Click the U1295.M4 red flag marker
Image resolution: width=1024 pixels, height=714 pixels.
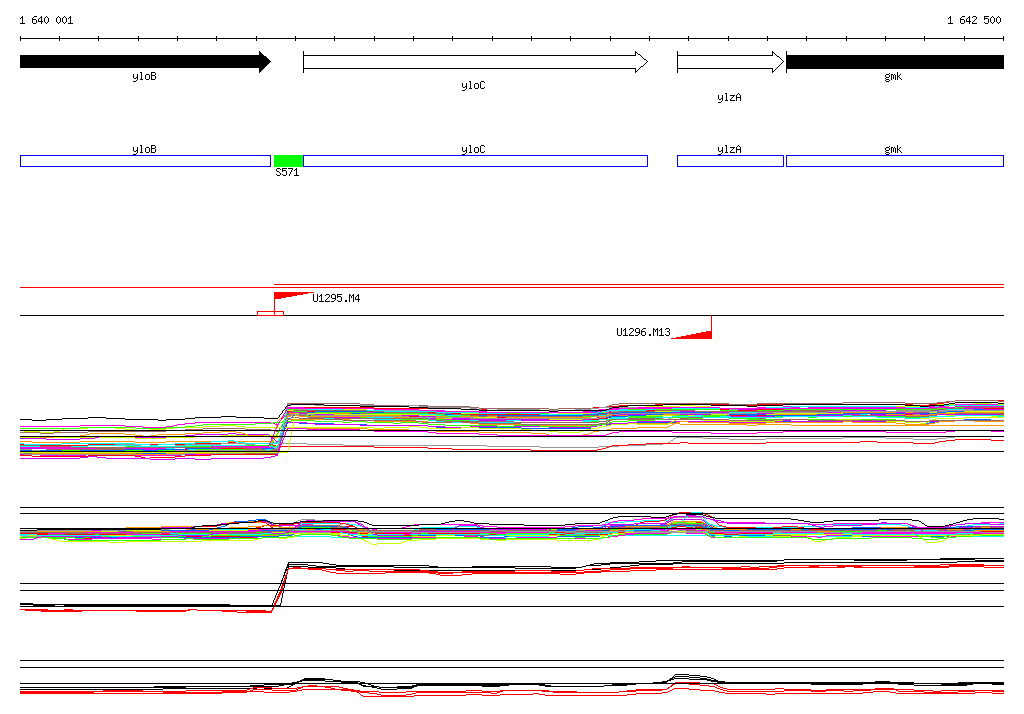pos(292,297)
